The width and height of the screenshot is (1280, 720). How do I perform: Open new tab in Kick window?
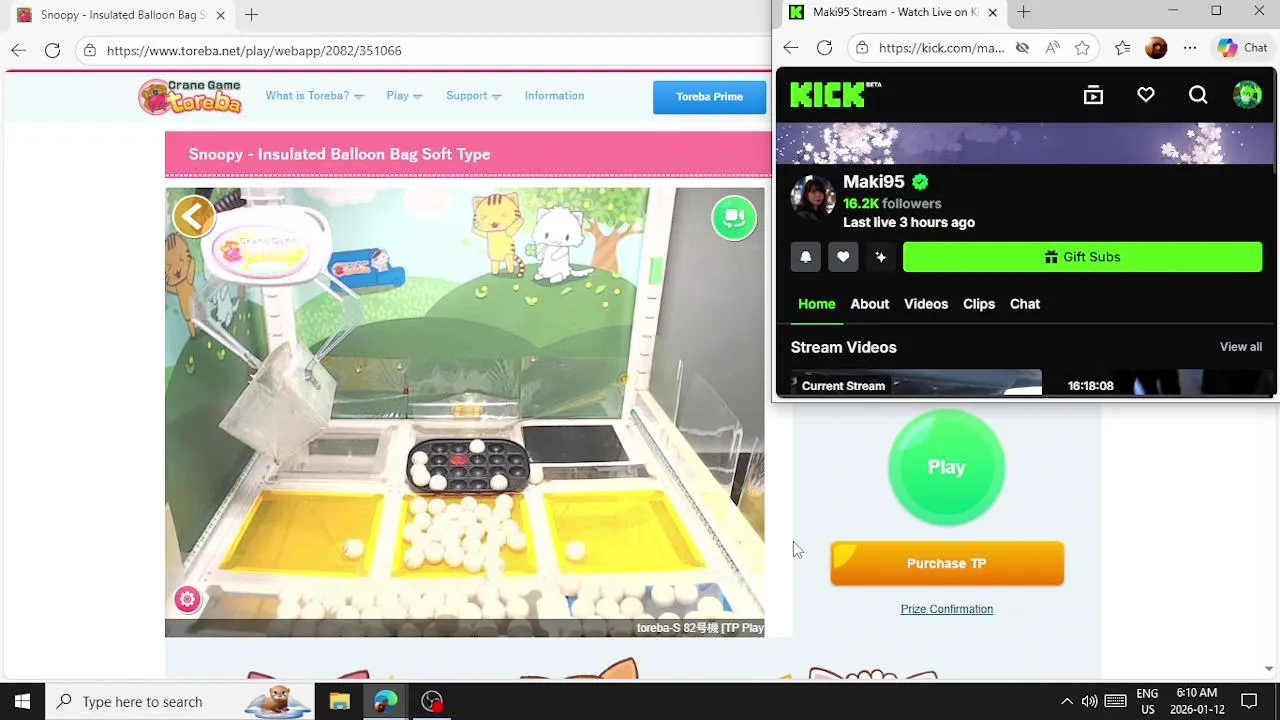point(1023,12)
